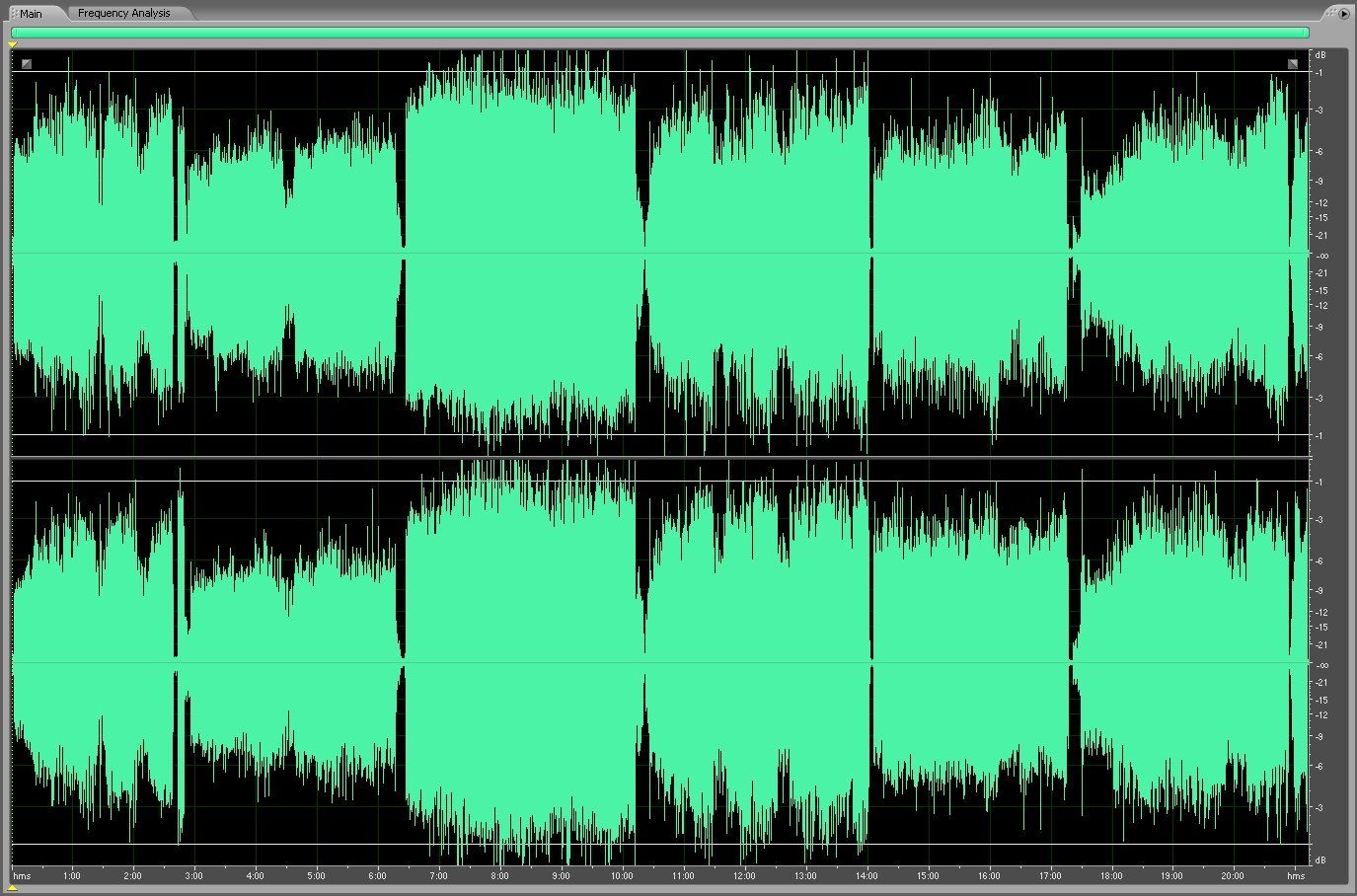This screenshot has height=896, width=1357.
Task: Select the Main tab
Action: pos(32,14)
